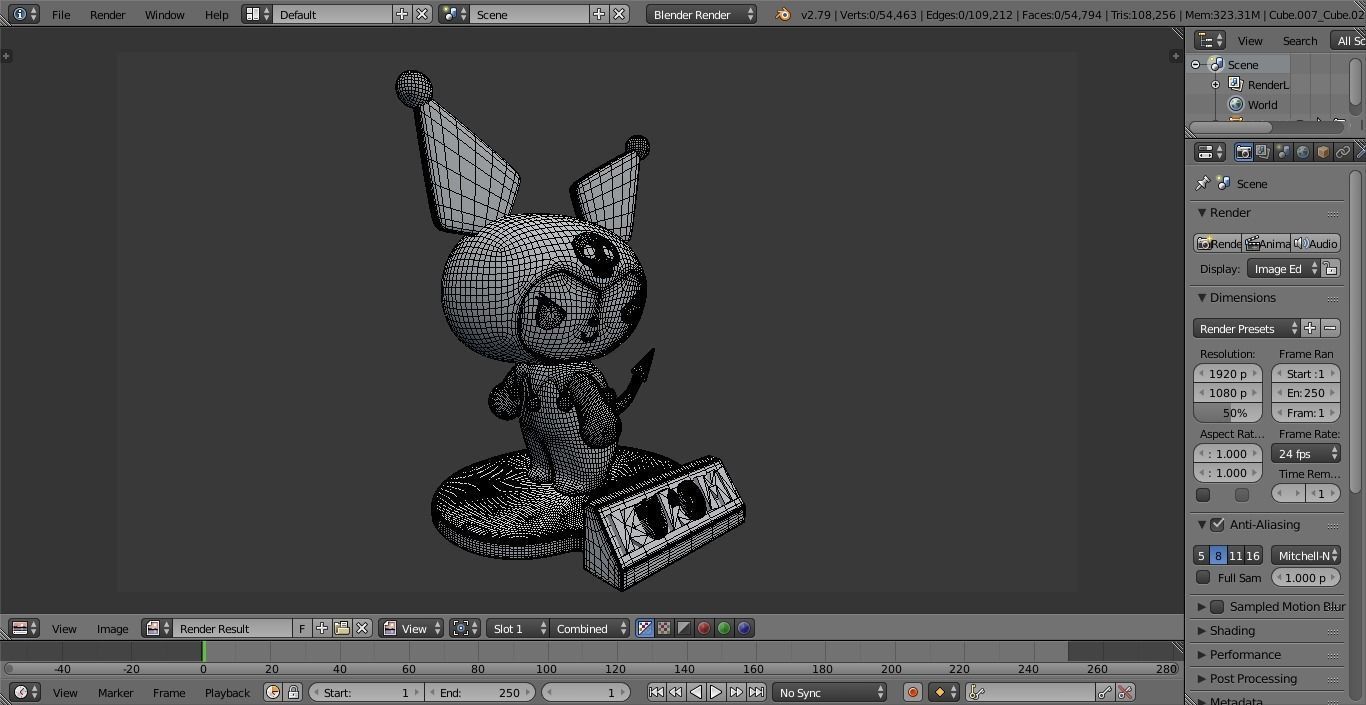Add a new screen layout with plus
Viewport: 1366px width, 705px height.
coord(402,14)
